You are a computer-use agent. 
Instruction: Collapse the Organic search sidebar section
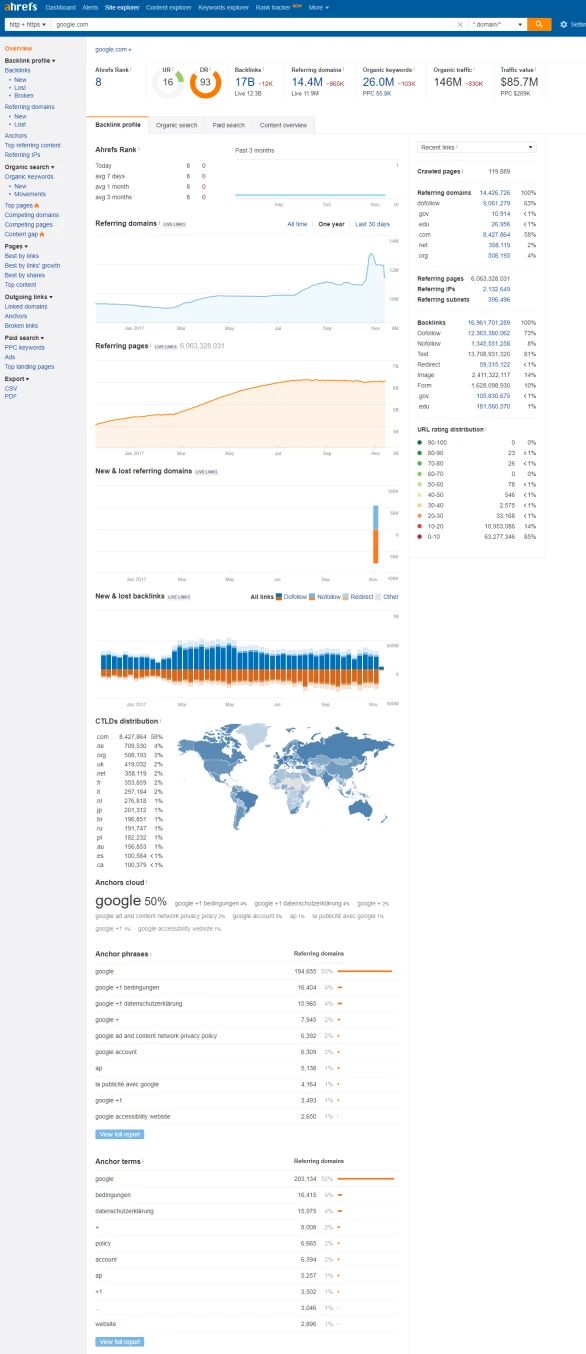click(28, 167)
